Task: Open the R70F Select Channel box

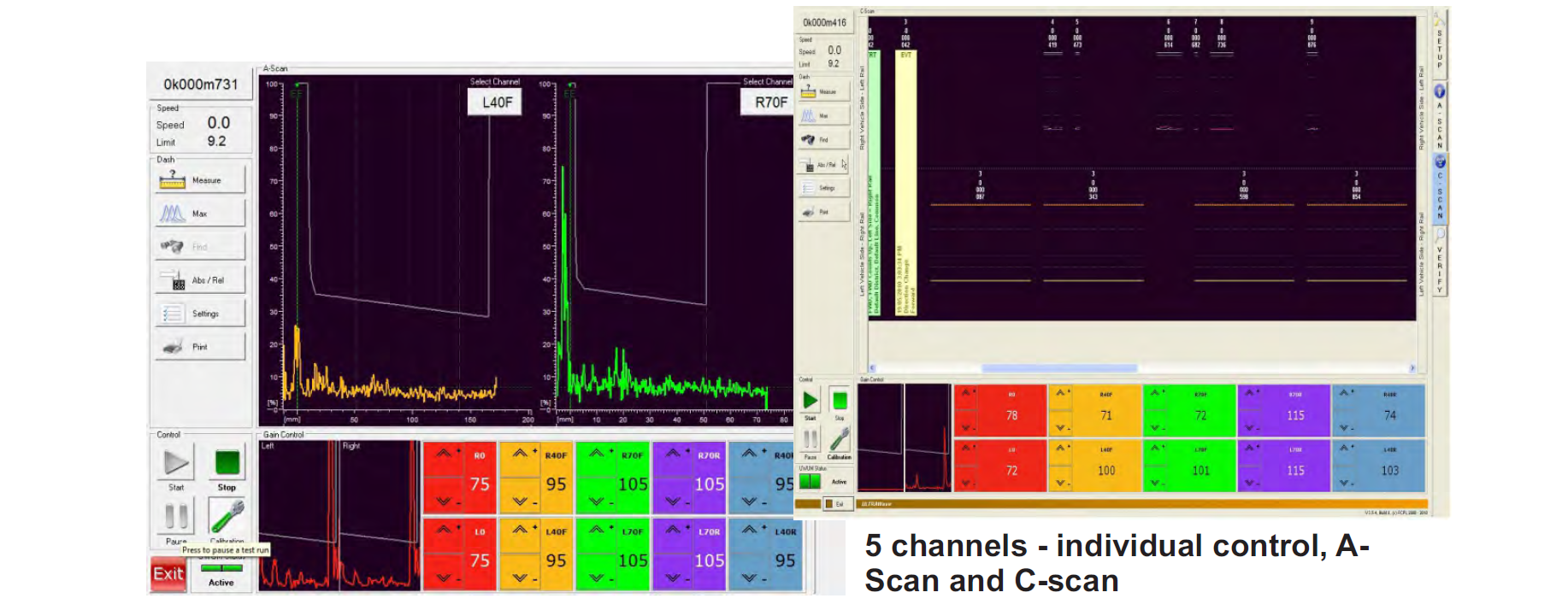Action: click(769, 102)
